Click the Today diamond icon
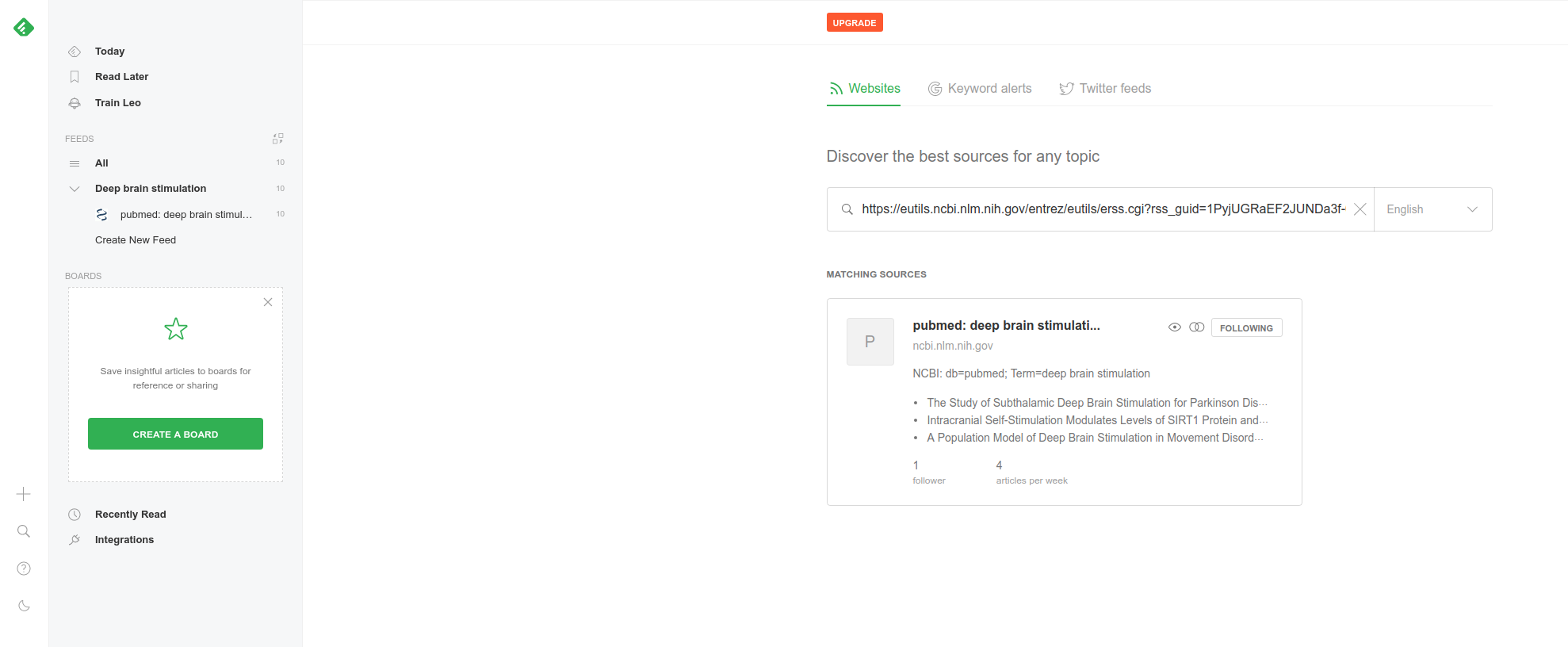This screenshot has width=1568, height=647. tap(75, 52)
